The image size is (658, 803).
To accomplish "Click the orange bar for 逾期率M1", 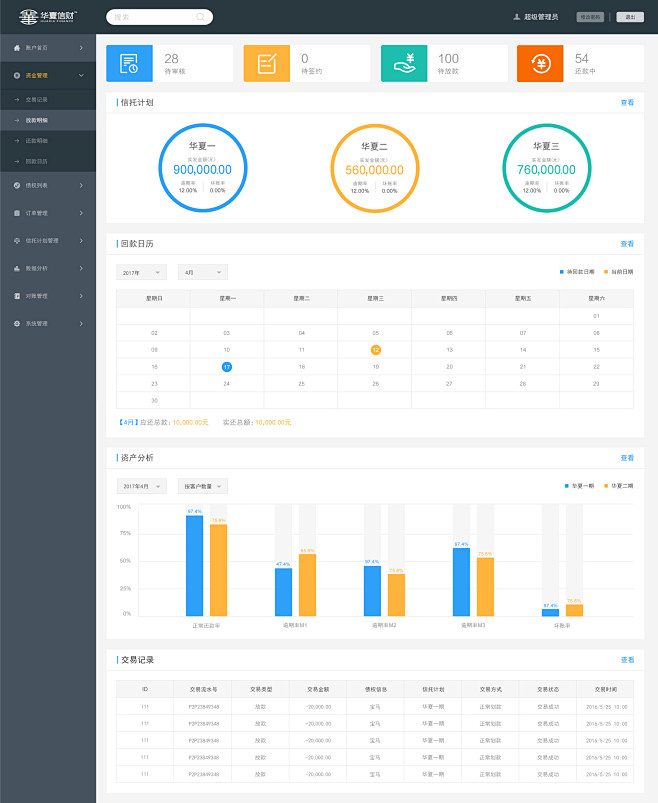I will click(307, 585).
